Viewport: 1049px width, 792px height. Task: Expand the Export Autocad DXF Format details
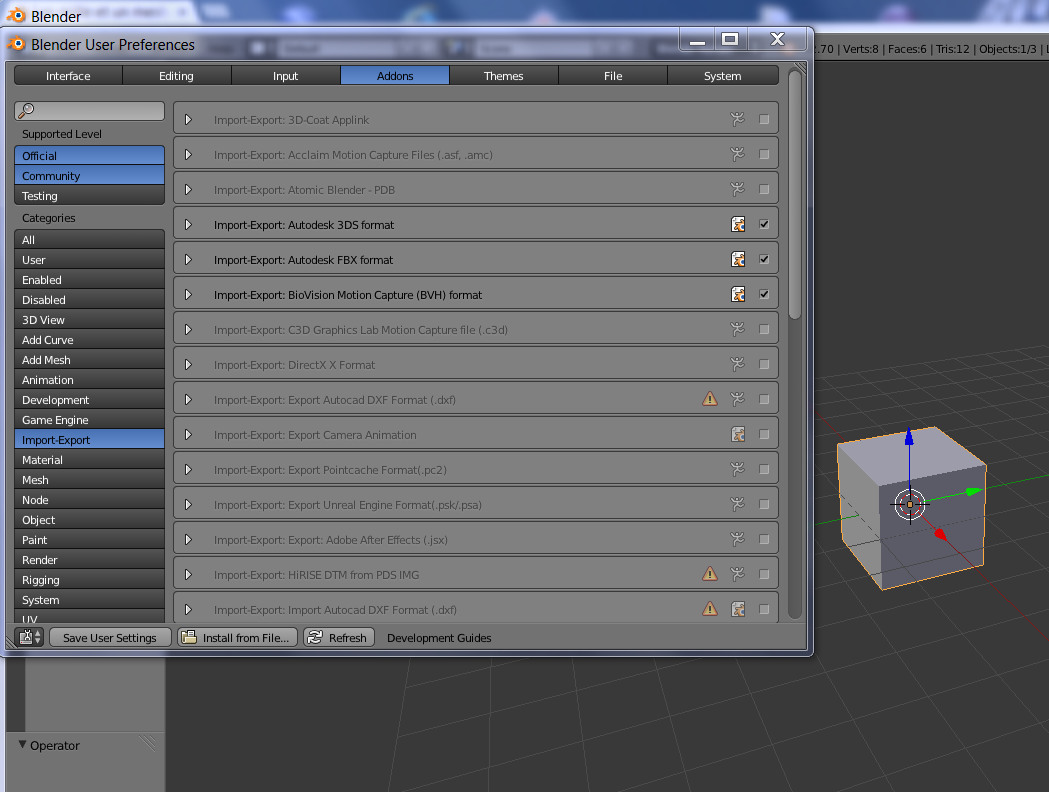pyautogui.click(x=189, y=399)
